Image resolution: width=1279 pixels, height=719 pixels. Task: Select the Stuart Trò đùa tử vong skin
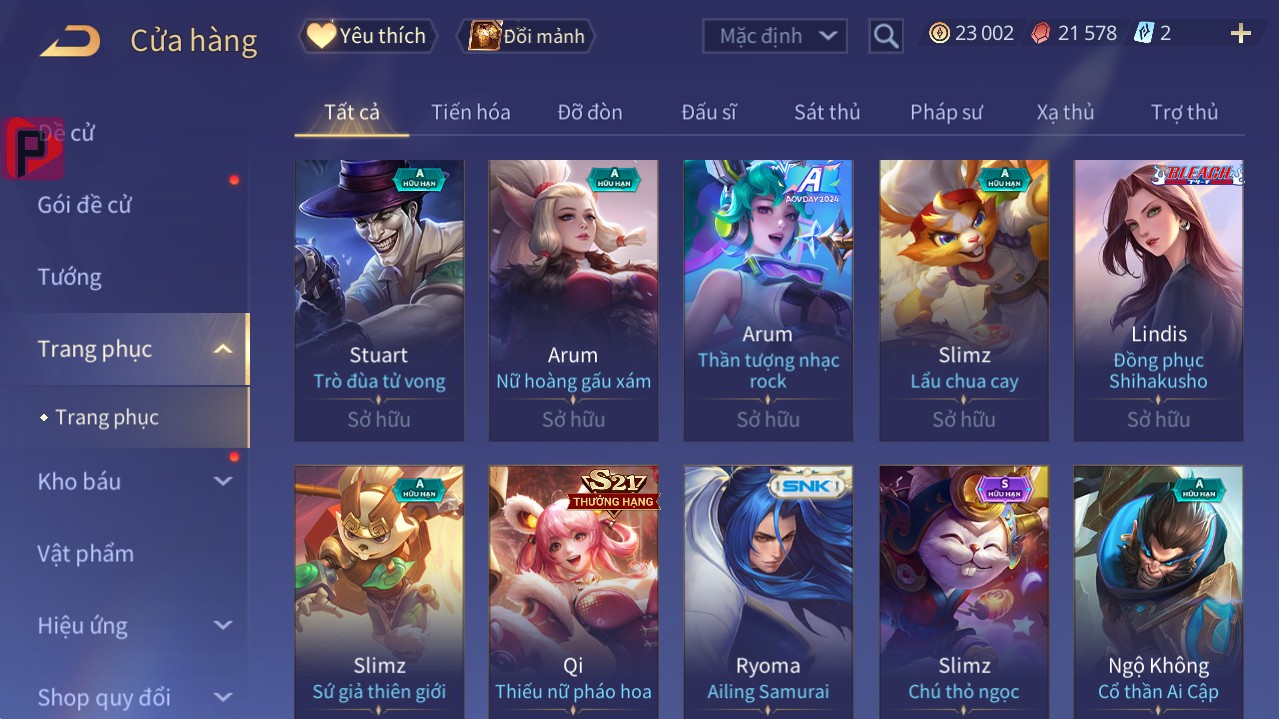379,300
